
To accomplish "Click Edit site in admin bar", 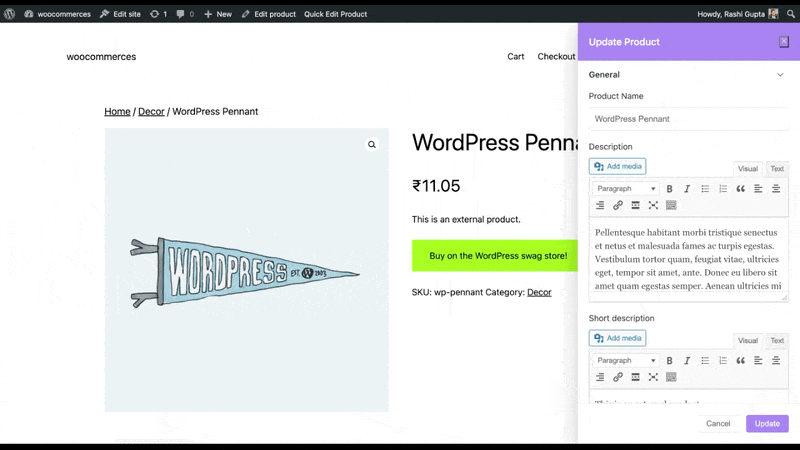I will [x=120, y=14].
